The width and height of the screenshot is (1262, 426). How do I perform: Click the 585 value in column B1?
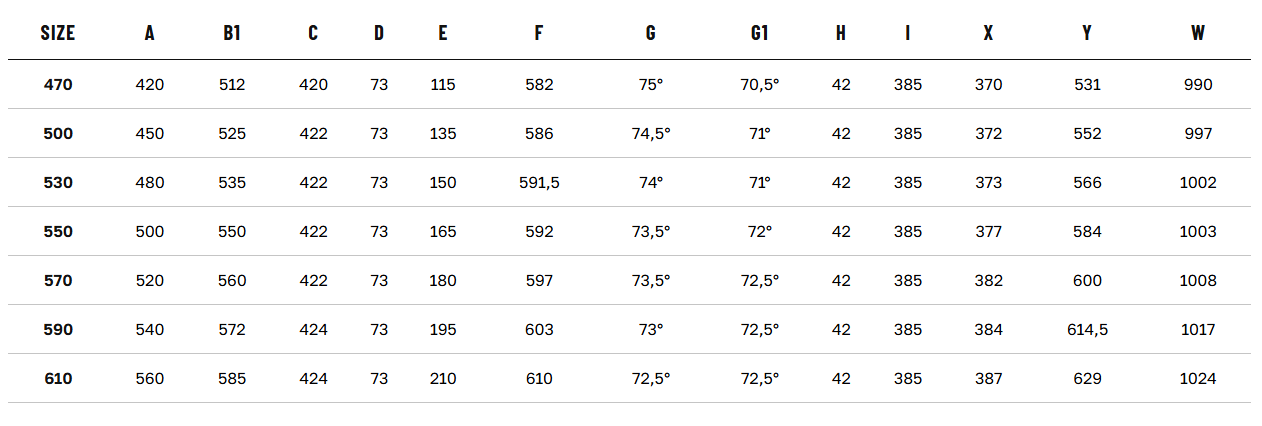coord(232,379)
